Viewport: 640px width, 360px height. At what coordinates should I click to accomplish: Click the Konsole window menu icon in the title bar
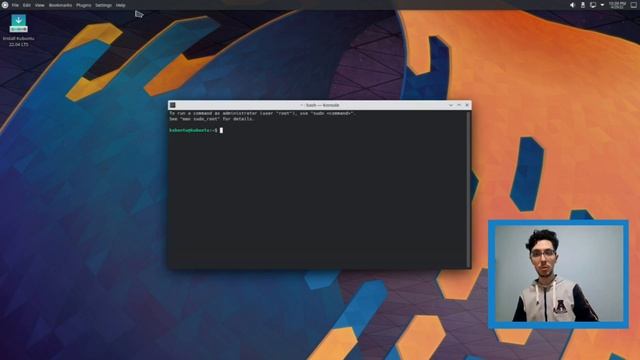(173, 105)
